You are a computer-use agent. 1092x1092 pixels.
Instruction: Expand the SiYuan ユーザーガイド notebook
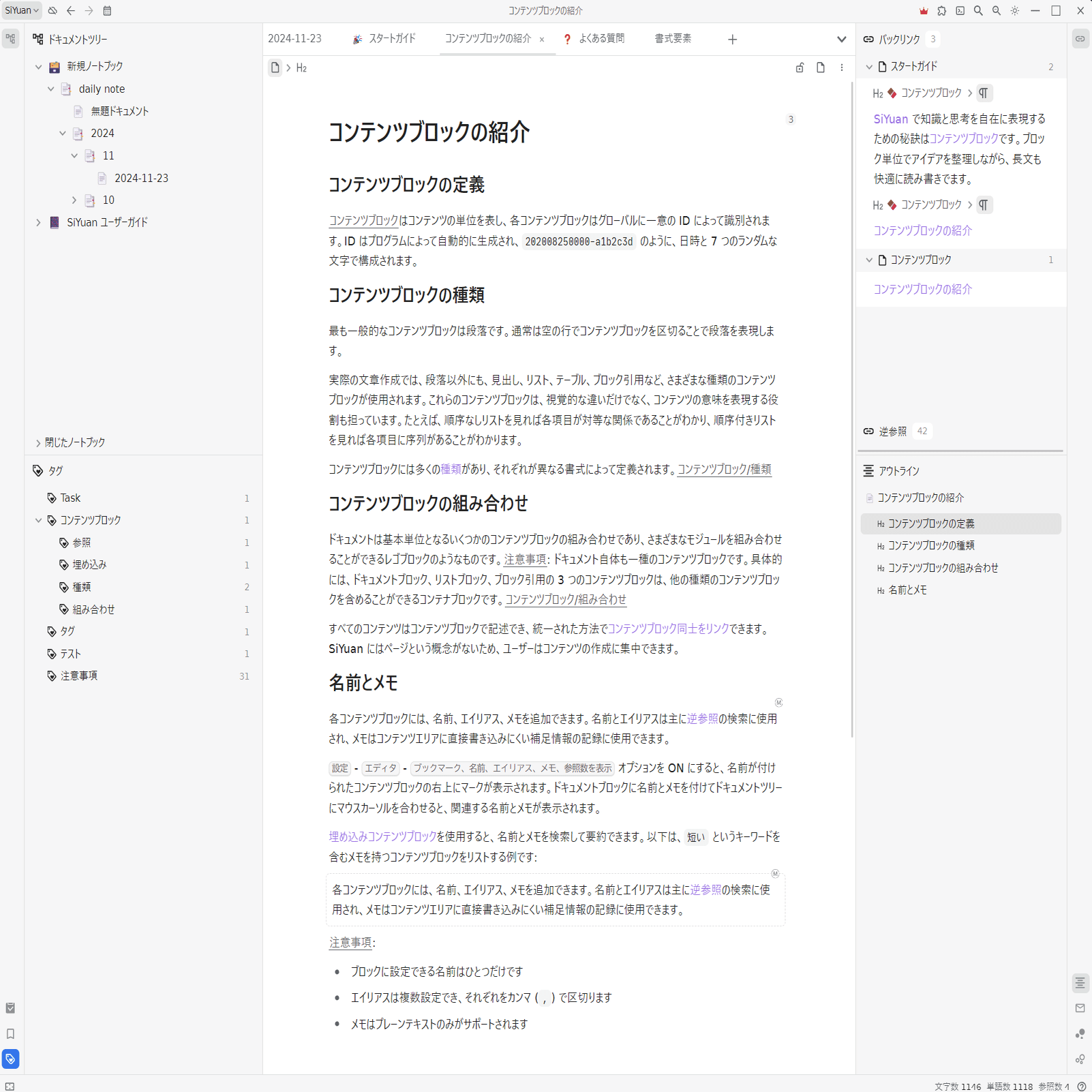pos(38,223)
